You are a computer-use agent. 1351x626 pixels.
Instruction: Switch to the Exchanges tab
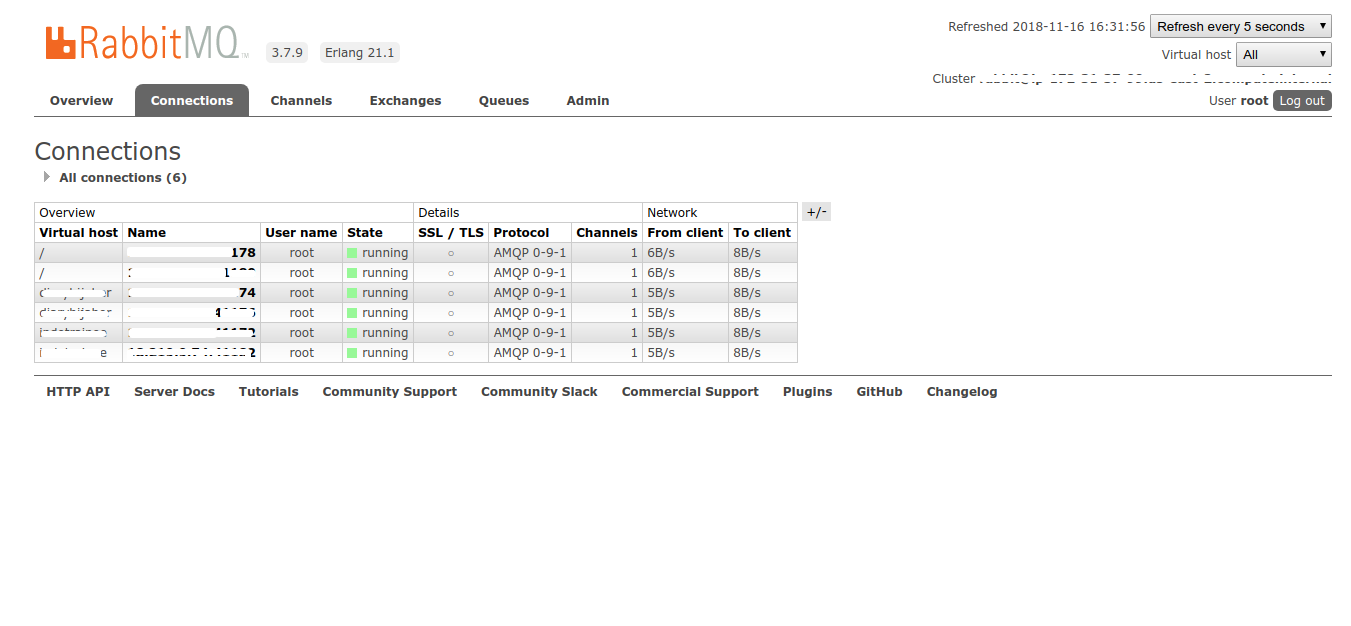pyautogui.click(x=405, y=100)
